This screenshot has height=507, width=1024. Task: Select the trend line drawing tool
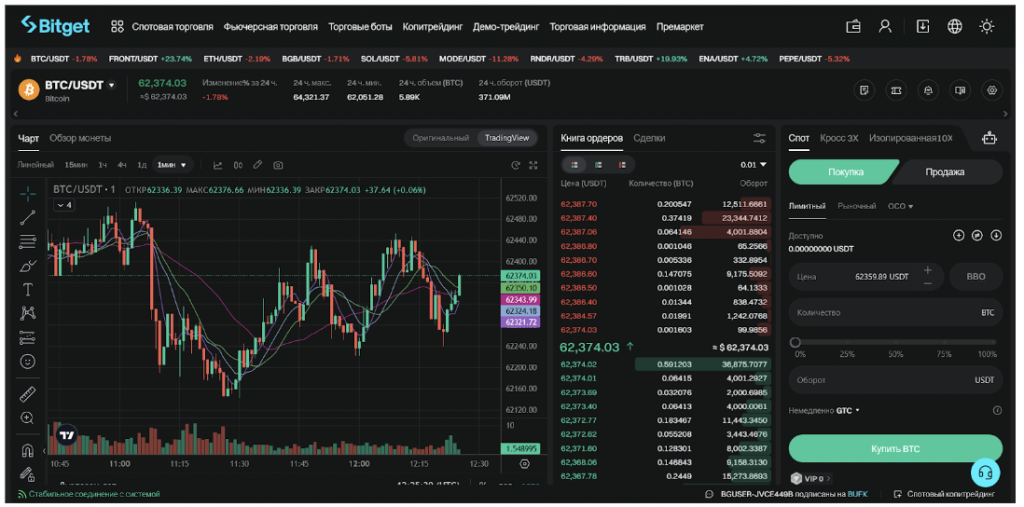28,217
